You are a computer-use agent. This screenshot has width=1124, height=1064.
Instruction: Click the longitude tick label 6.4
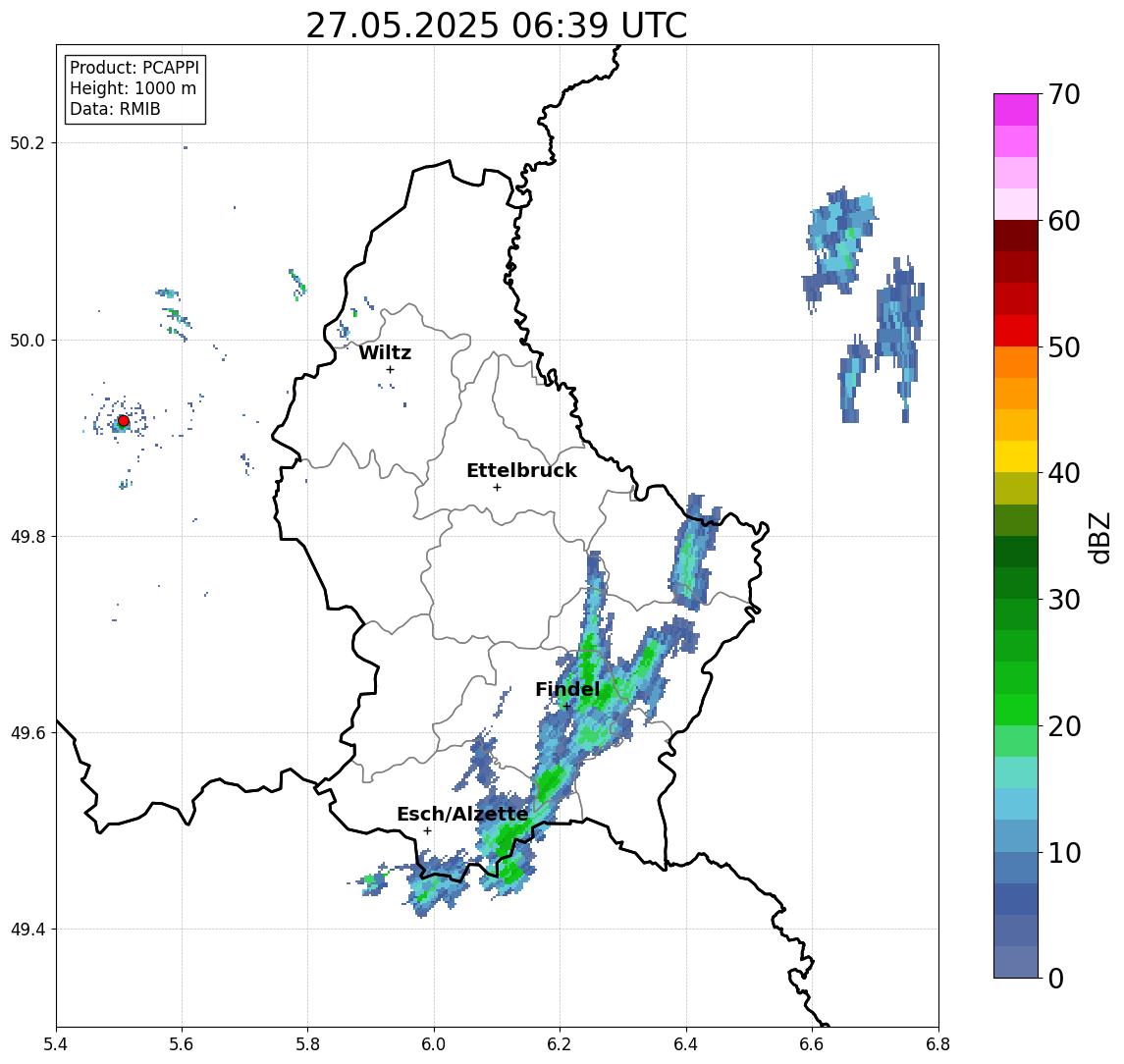click(686, 1044)
